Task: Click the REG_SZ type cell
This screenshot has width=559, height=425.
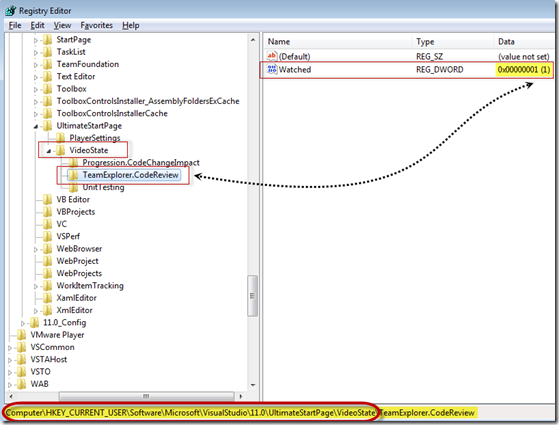Action: (429, 56)
